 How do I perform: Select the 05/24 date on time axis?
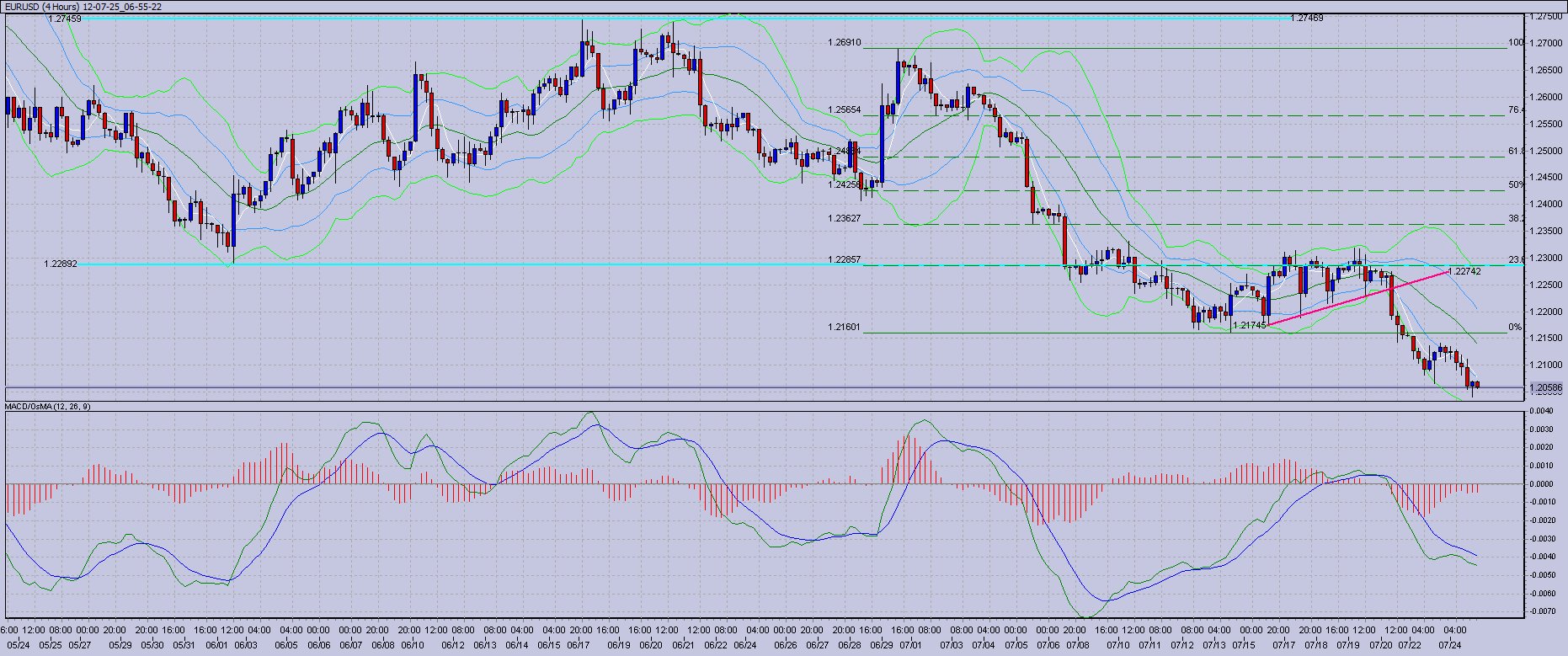pos(17,646)
